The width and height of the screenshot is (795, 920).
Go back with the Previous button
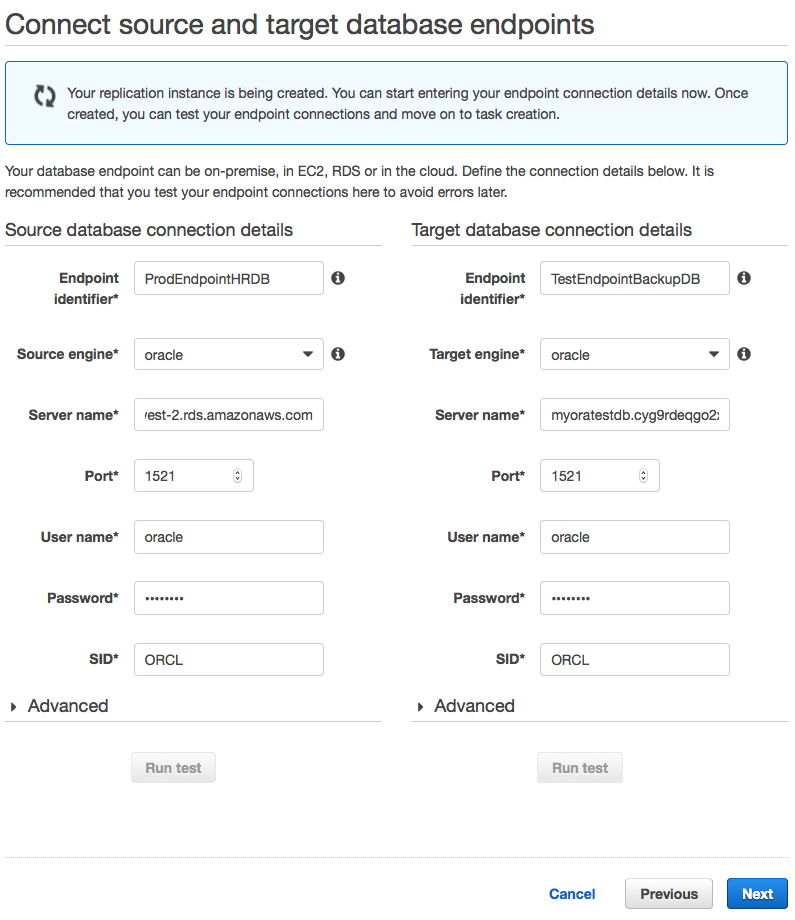(x=668, y=894)
